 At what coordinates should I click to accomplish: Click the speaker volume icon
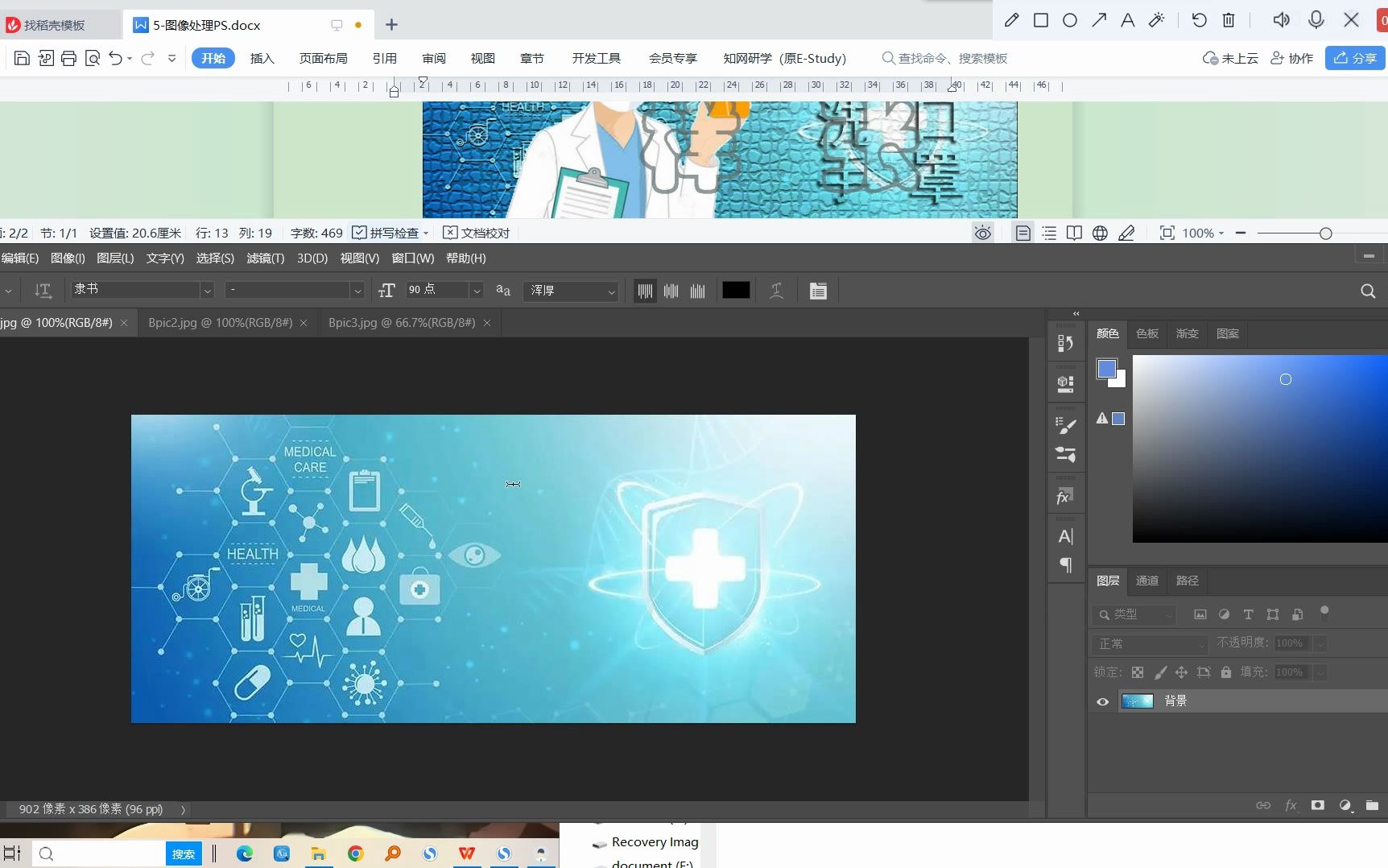point(1282,20)
